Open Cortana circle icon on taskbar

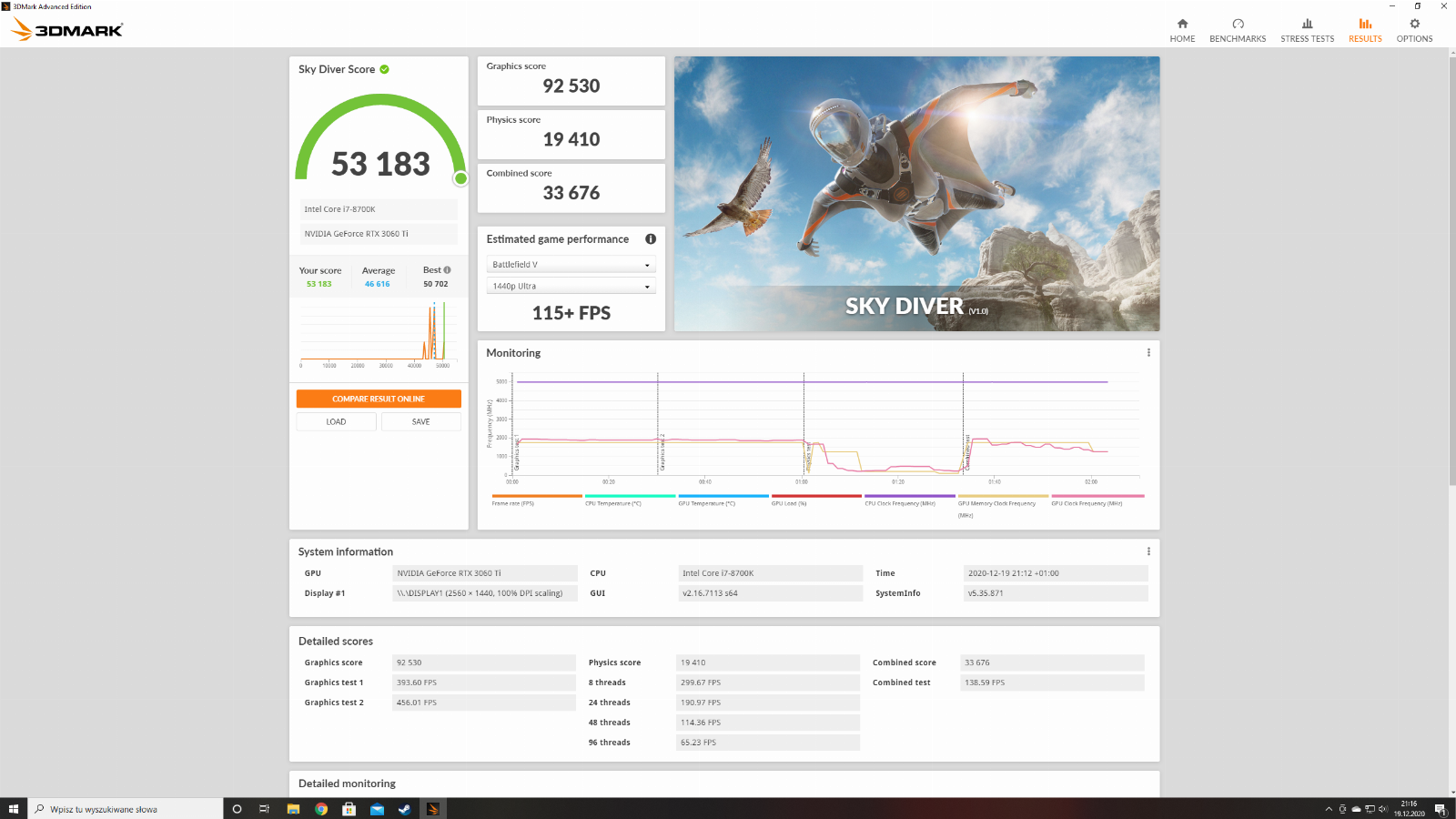point(237,809)
